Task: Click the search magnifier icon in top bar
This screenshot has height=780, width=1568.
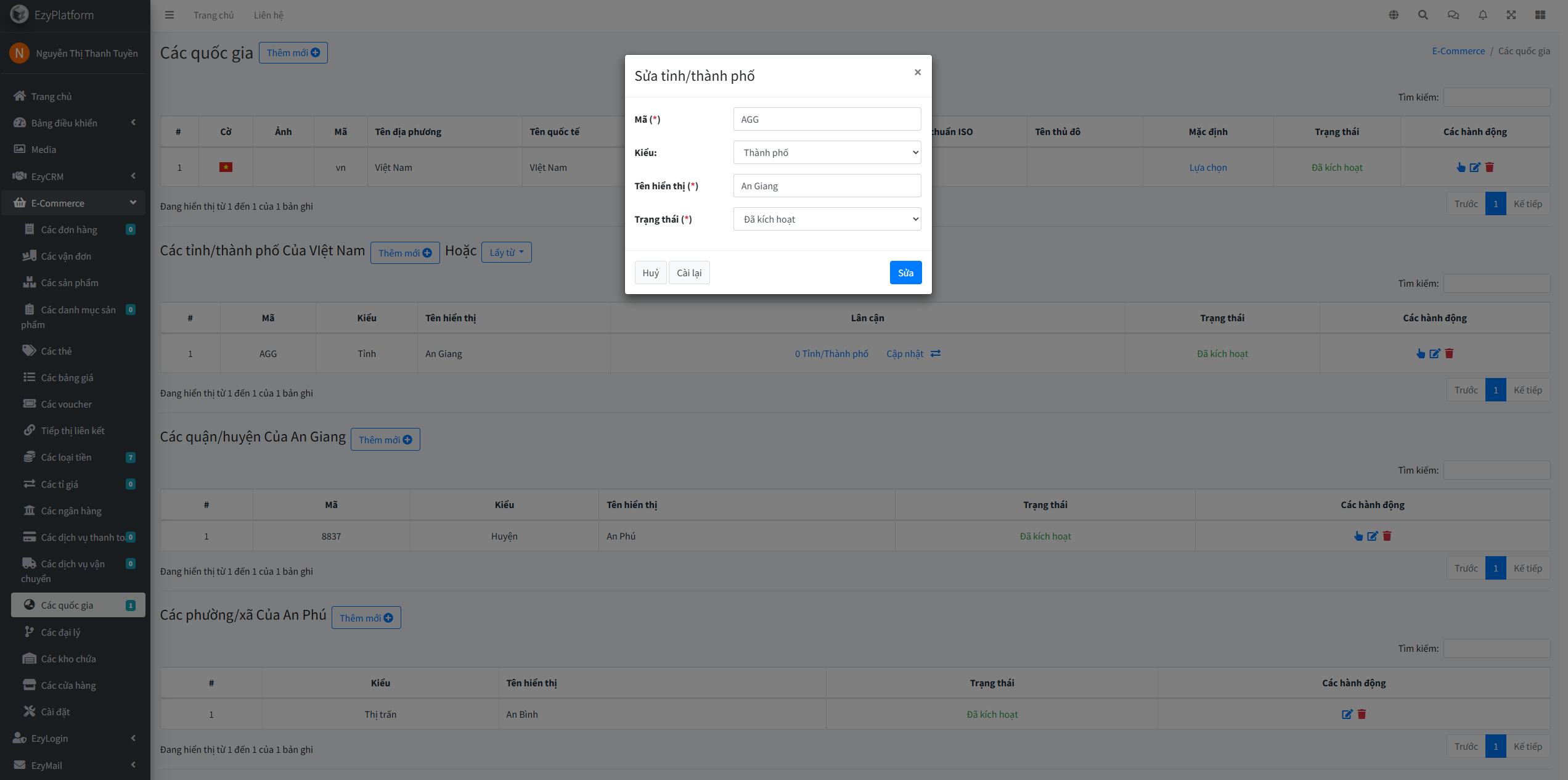Action: click(1423, 15)
